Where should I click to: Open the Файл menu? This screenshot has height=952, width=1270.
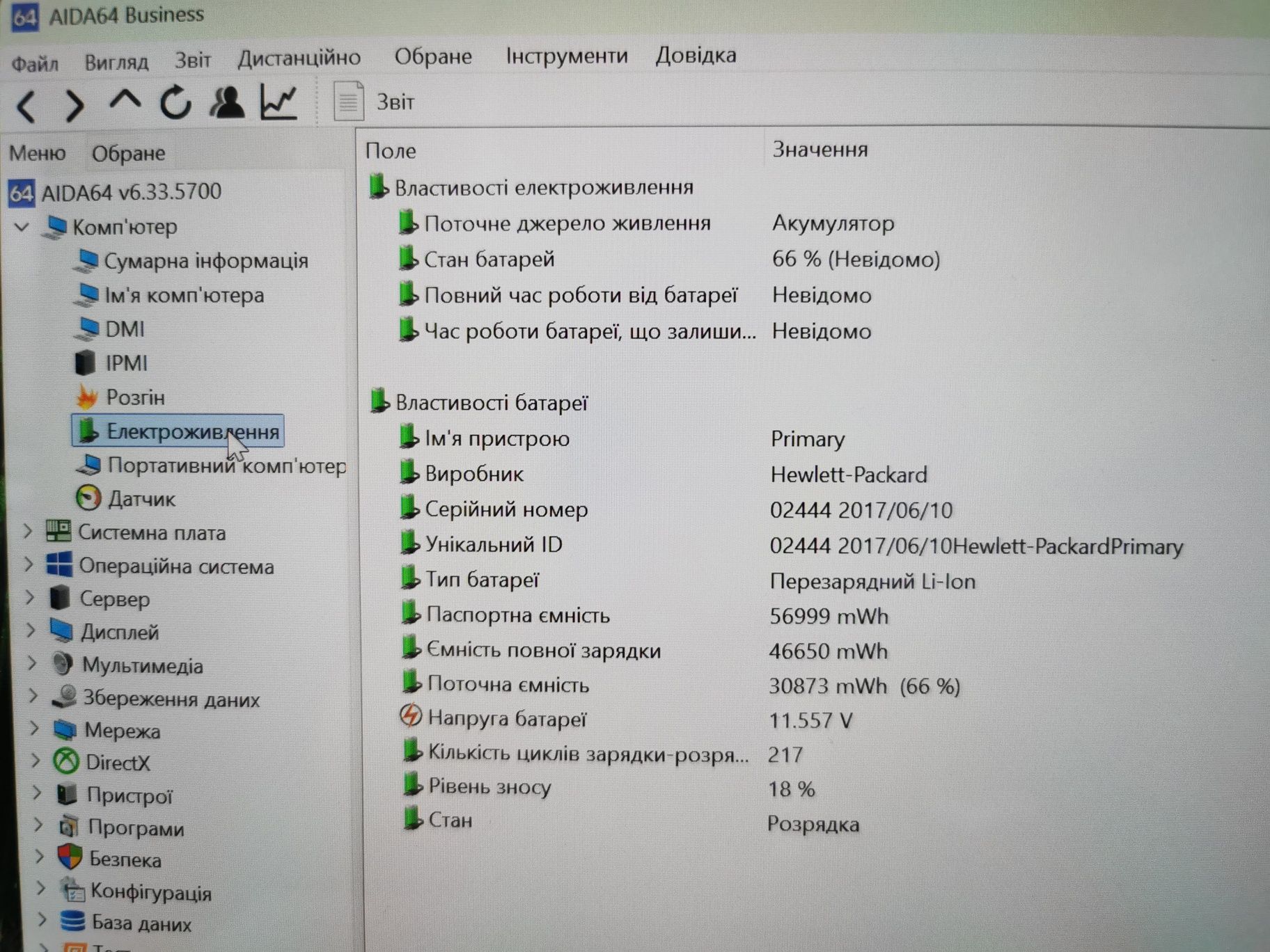tap(35, 64)
